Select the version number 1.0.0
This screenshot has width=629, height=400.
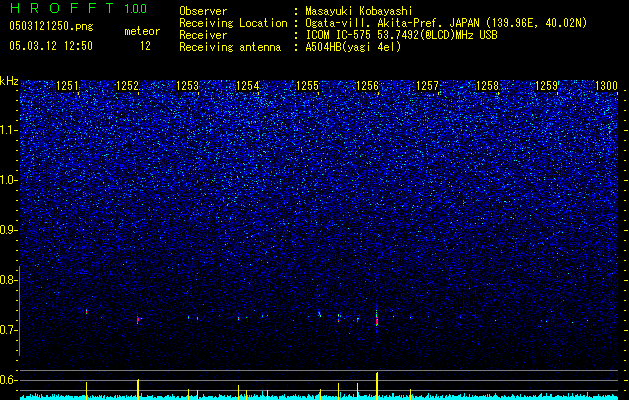coord(135,9)
